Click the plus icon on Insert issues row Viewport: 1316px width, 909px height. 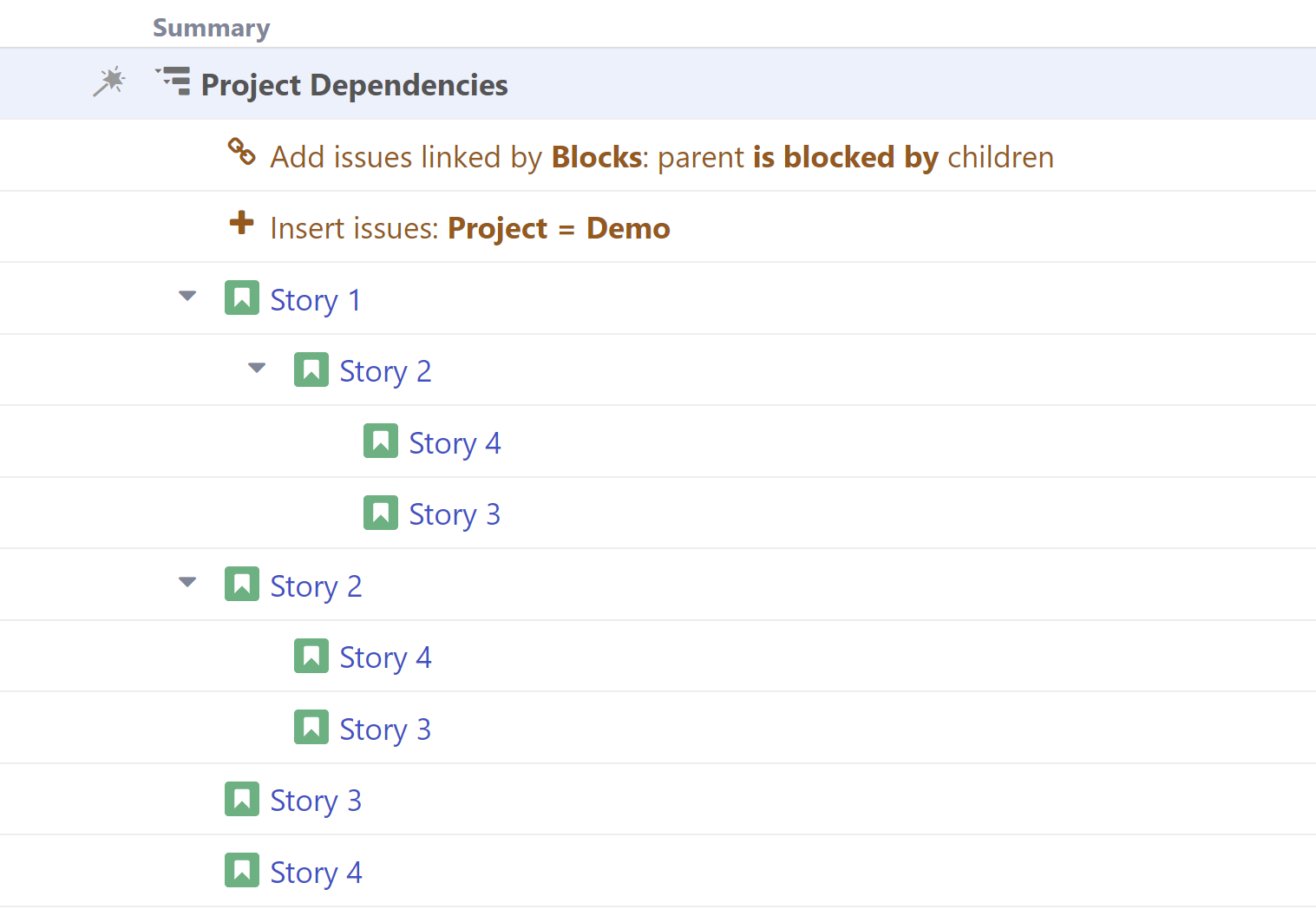click(x=241, y=223)
